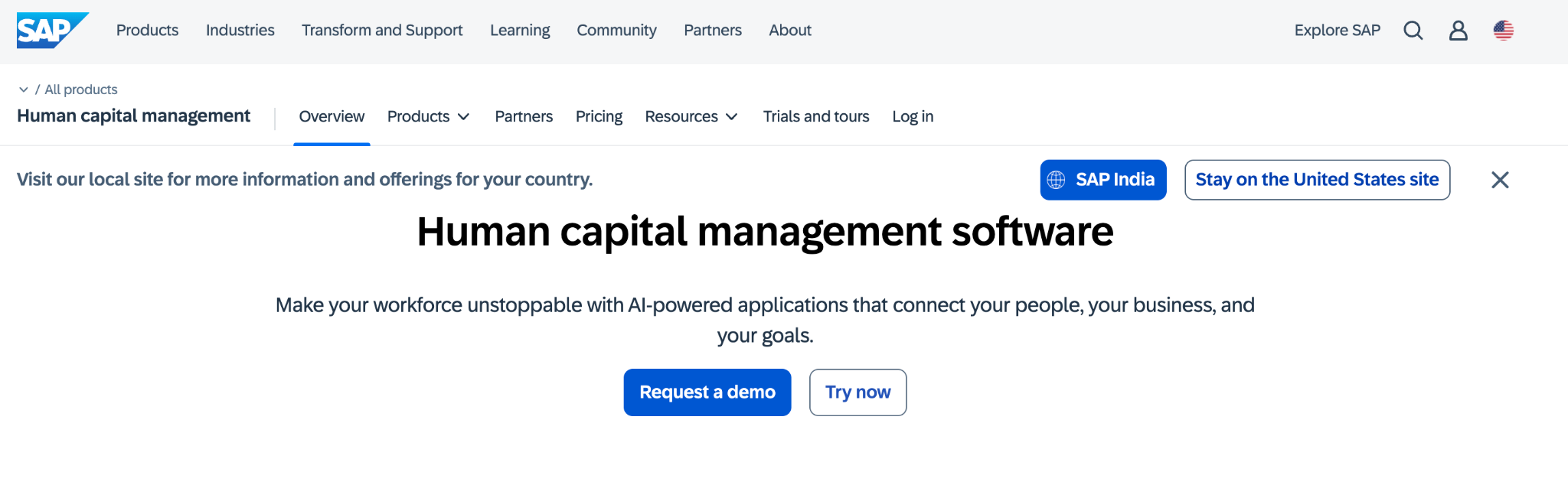Expand the breadcrumb chevron before All products
This screenshot has width=1568, height=485.
[24, 90]
